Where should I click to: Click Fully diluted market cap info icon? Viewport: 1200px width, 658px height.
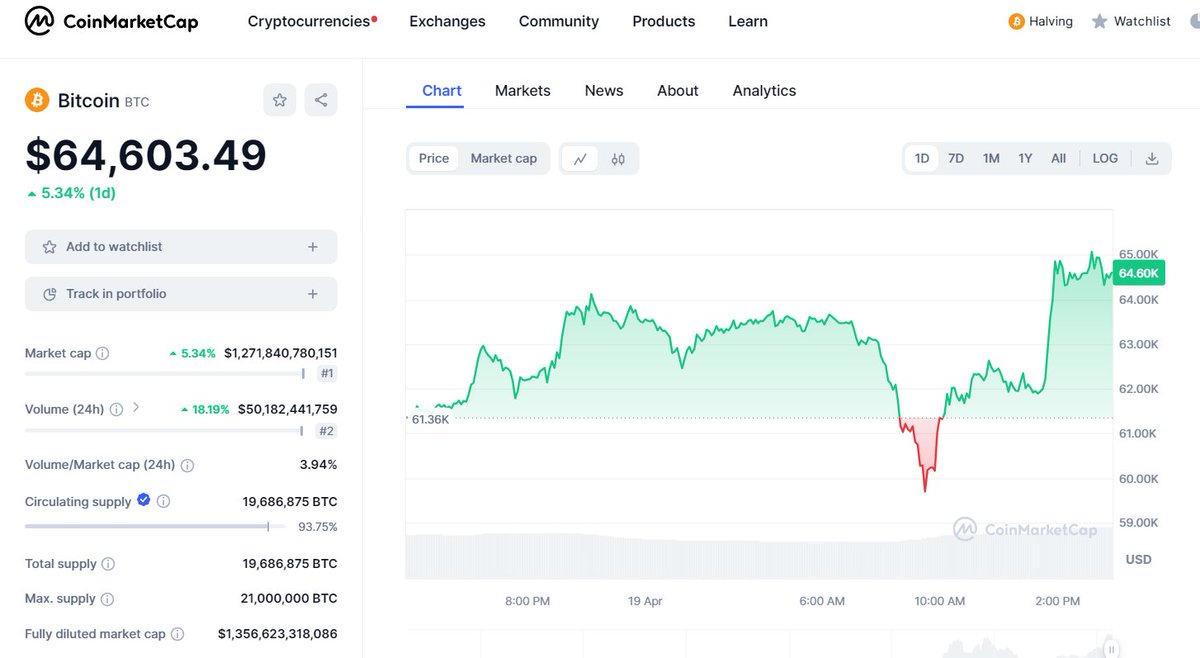177,634
